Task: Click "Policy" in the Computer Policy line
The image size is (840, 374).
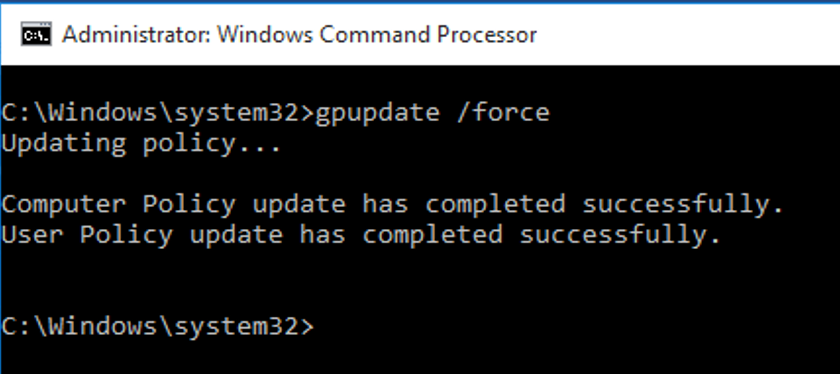Action: (189, 205)
